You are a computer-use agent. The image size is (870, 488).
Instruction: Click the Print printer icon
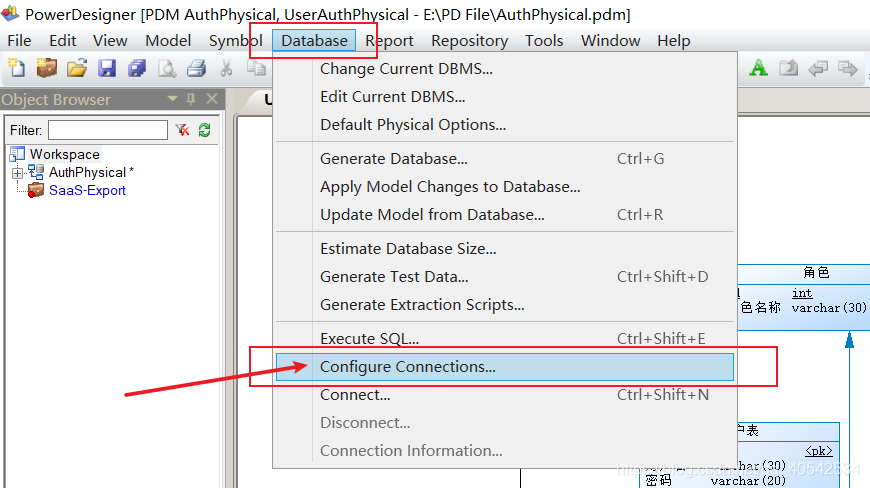[x=197, y=68]
